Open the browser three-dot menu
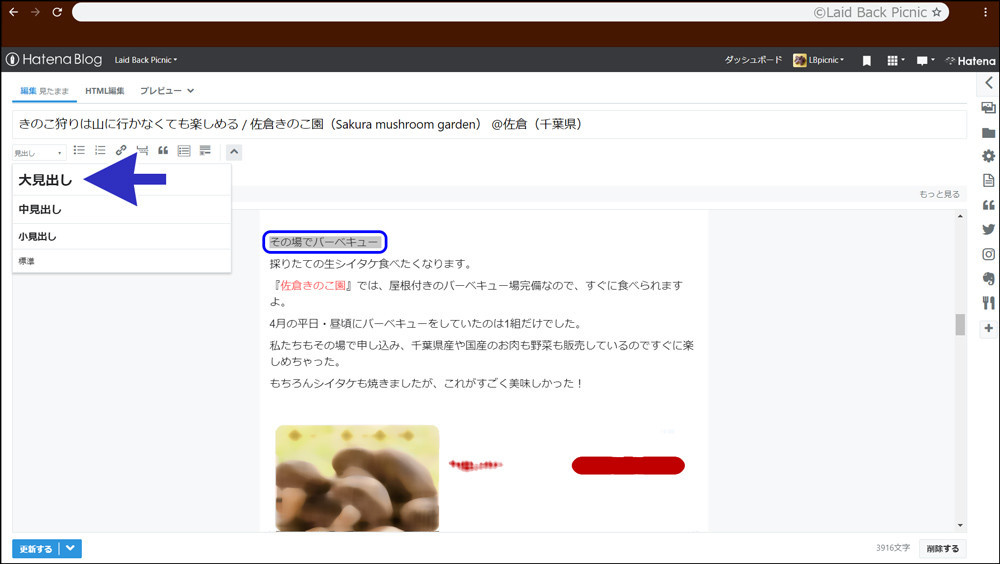Image resolution: width=1000 pixels, height=564 pixels. tap(985, 12)
